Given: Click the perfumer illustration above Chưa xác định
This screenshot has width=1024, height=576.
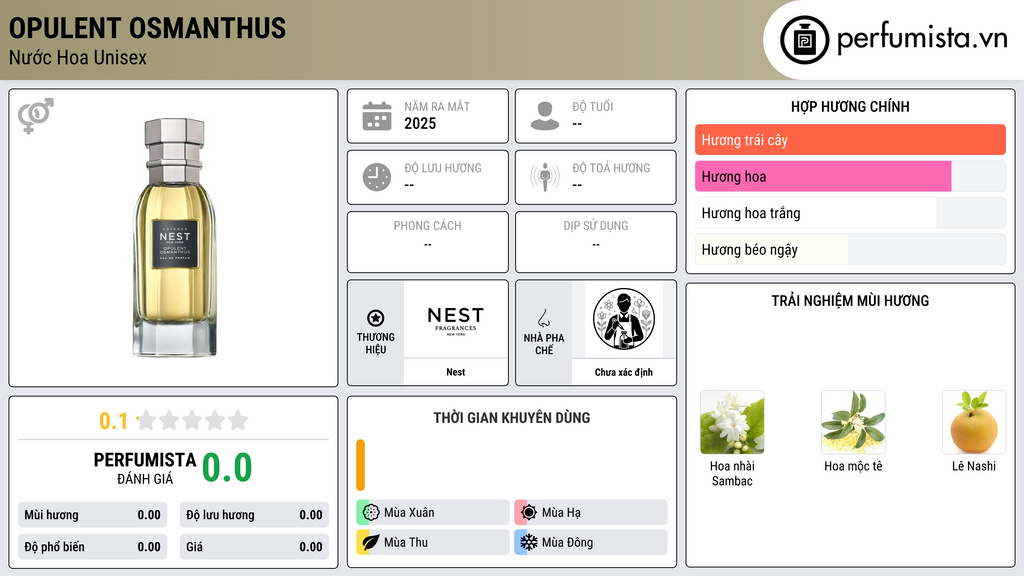Looking at the screenshot, I should coord(624,319).
